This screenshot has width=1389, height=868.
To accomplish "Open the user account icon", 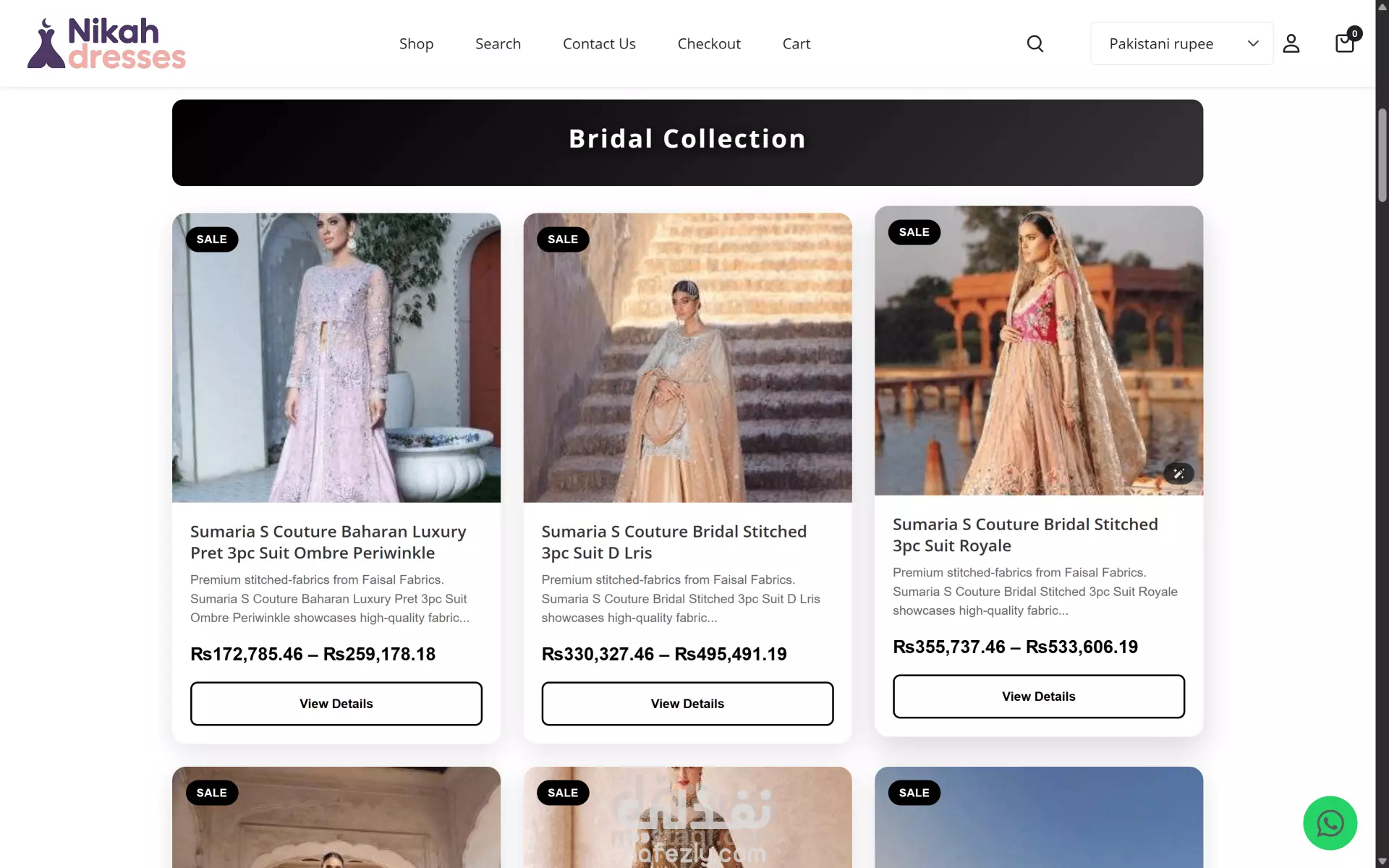I will click(x=1291, y=43).
